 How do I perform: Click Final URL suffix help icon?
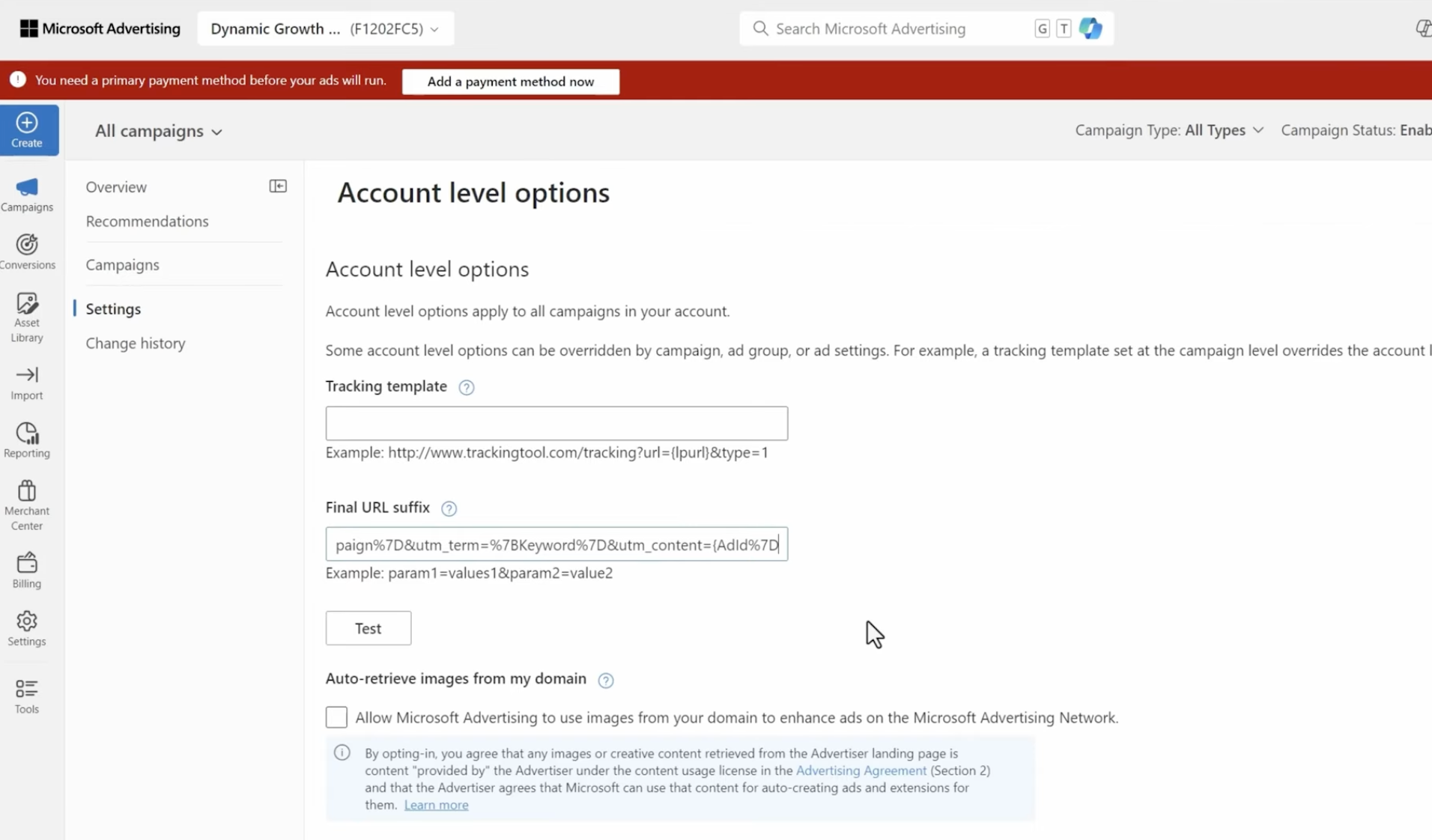[x=449, y=508]
